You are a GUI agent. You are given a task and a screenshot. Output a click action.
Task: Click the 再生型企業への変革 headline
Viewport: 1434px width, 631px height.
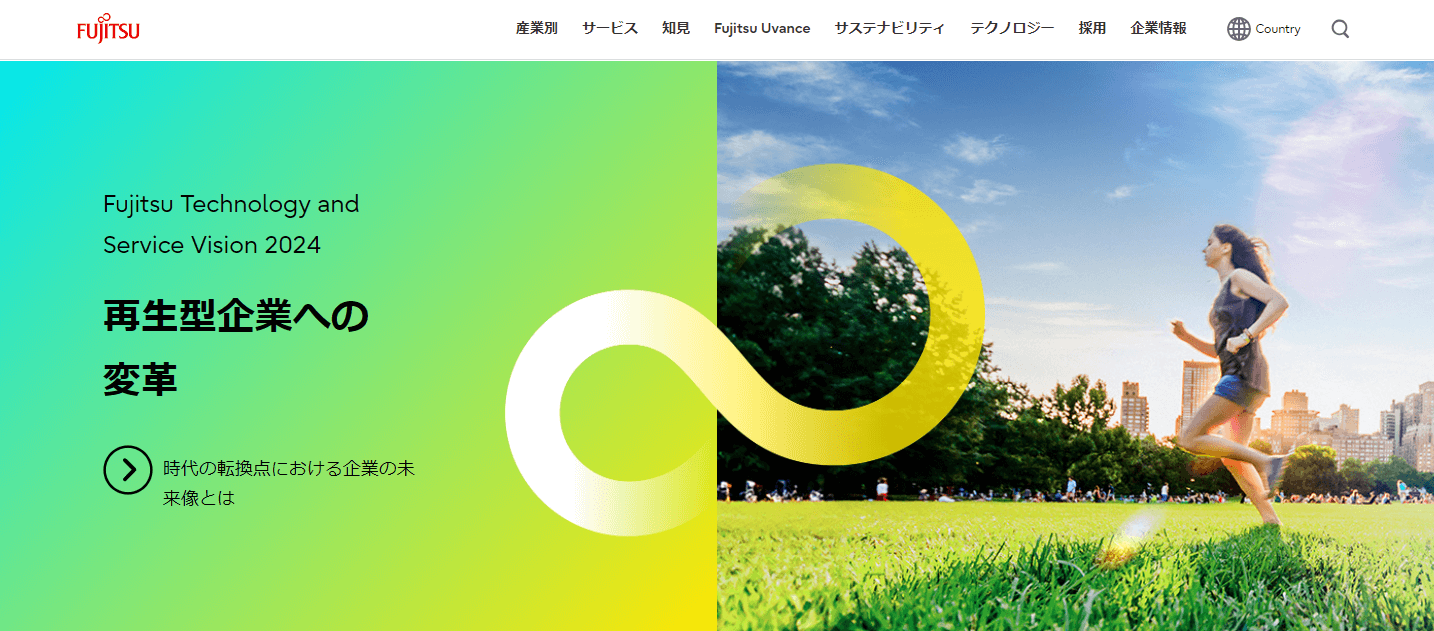(237, 348)
